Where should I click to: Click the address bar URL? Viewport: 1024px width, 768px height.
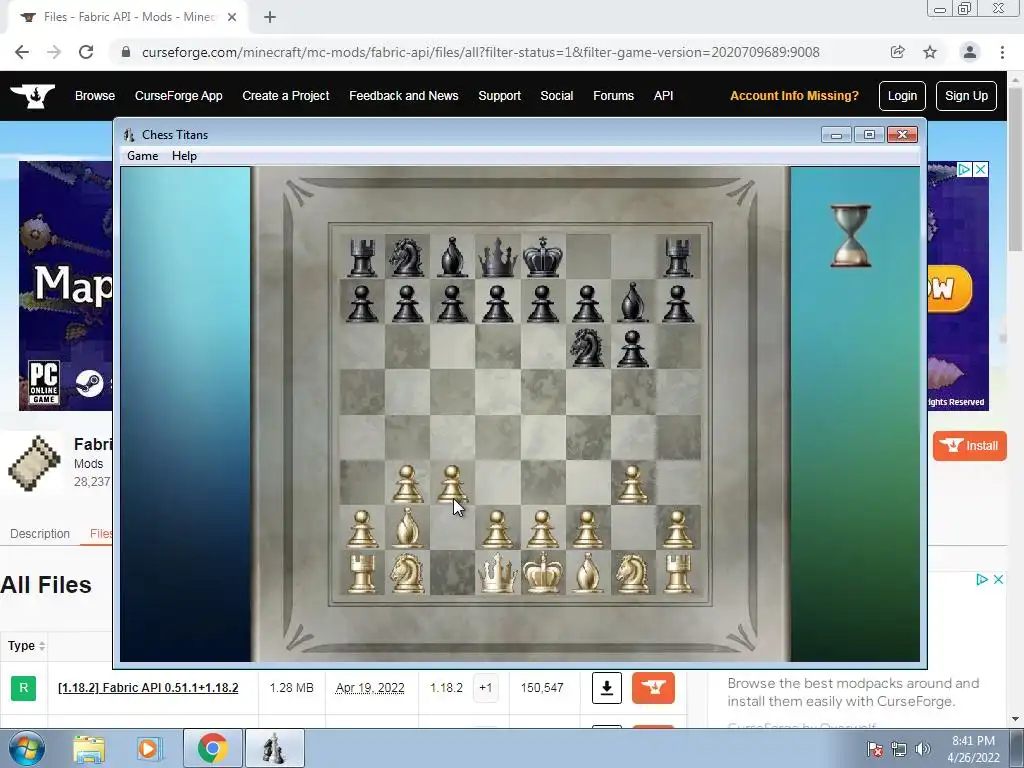480,52
